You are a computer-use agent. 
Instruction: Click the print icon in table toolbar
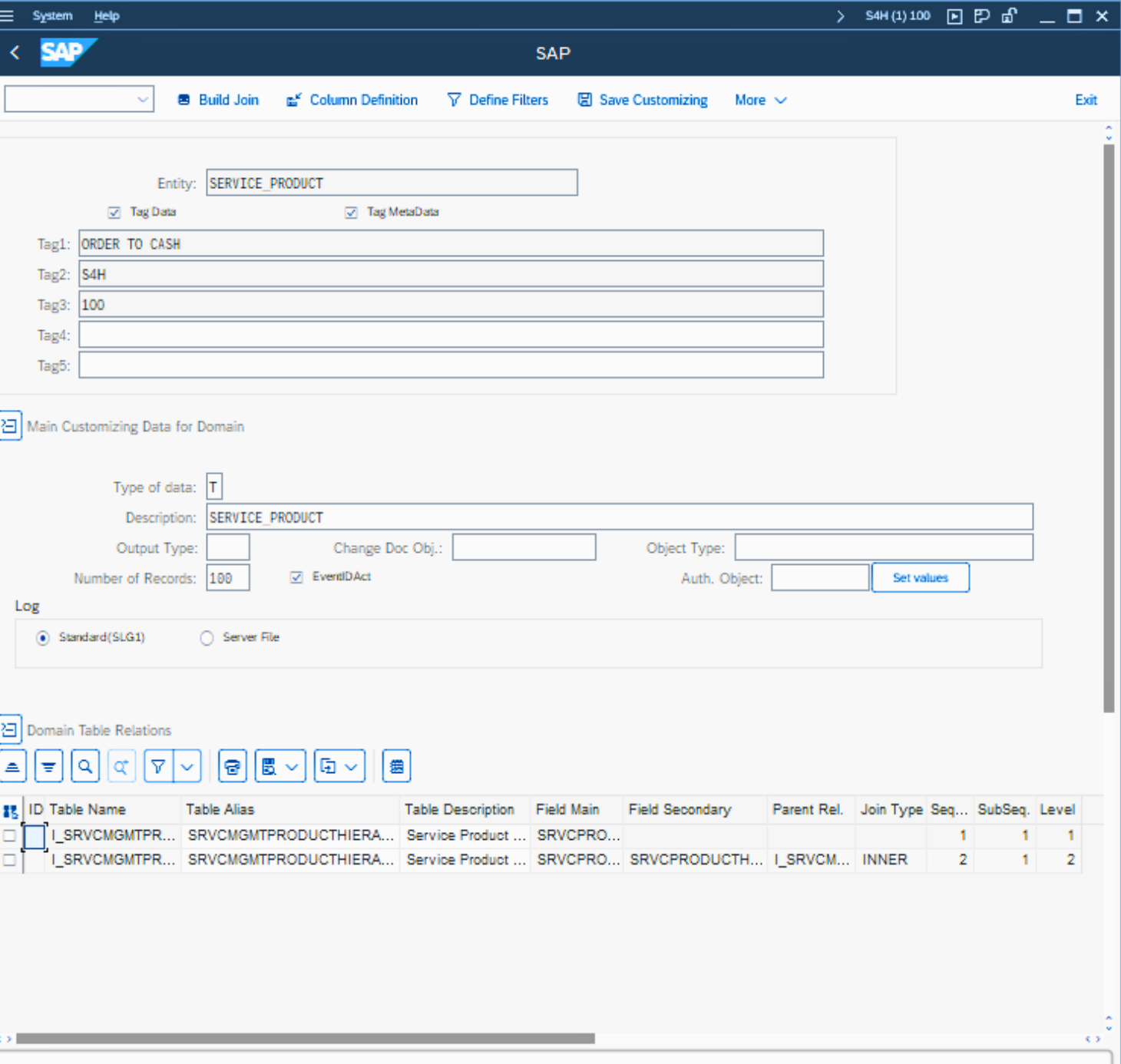[x=232, y=766]
